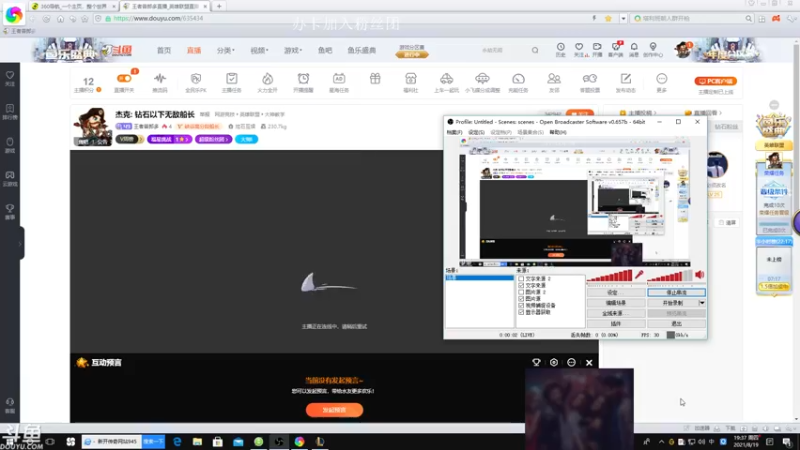The height and width of the screenshot is (450, 800).
Task: Open 消息 bell icon in header
Action: coord(634,47)
